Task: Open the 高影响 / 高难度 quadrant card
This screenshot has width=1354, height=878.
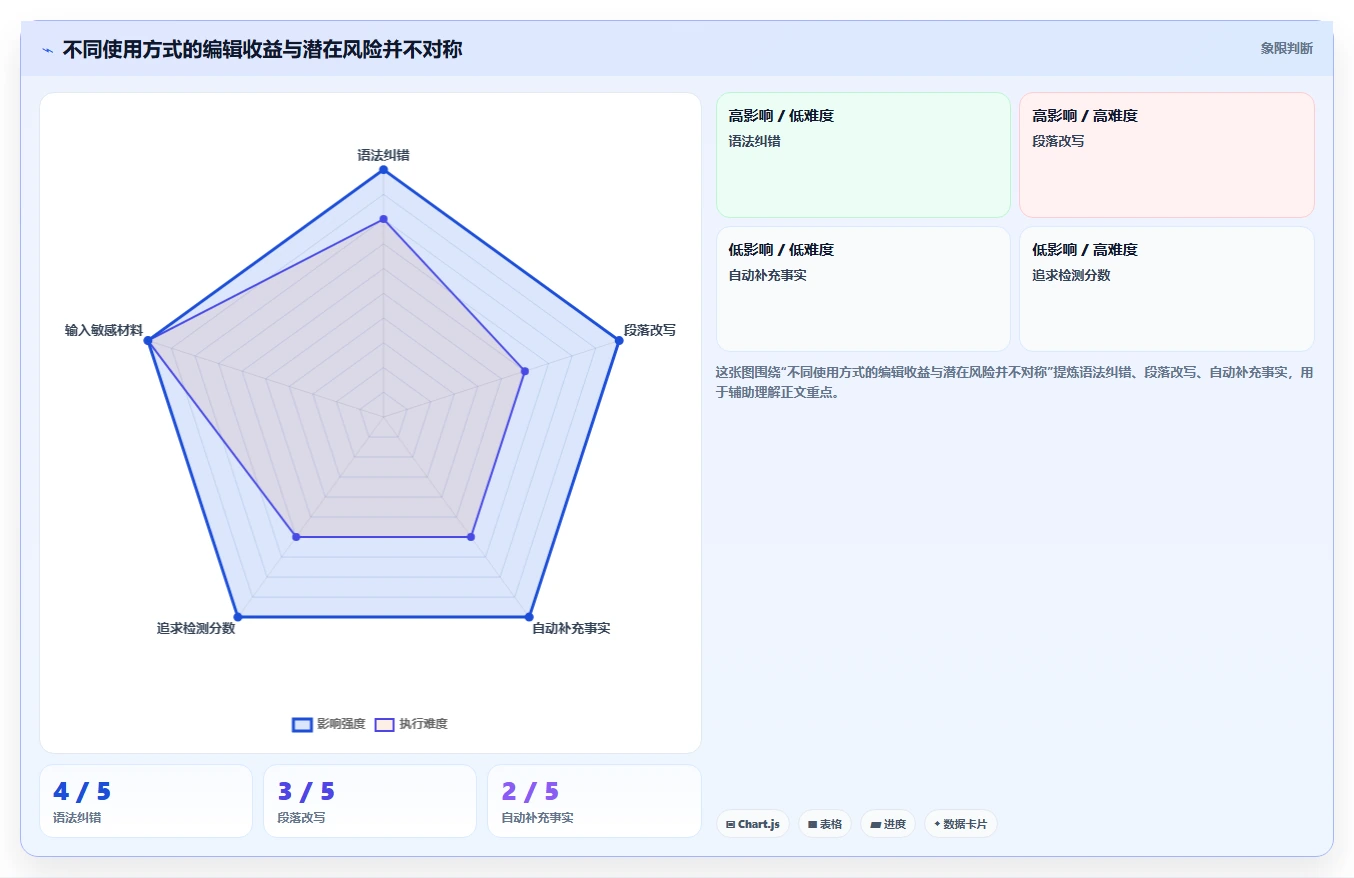Action: 1167,155
